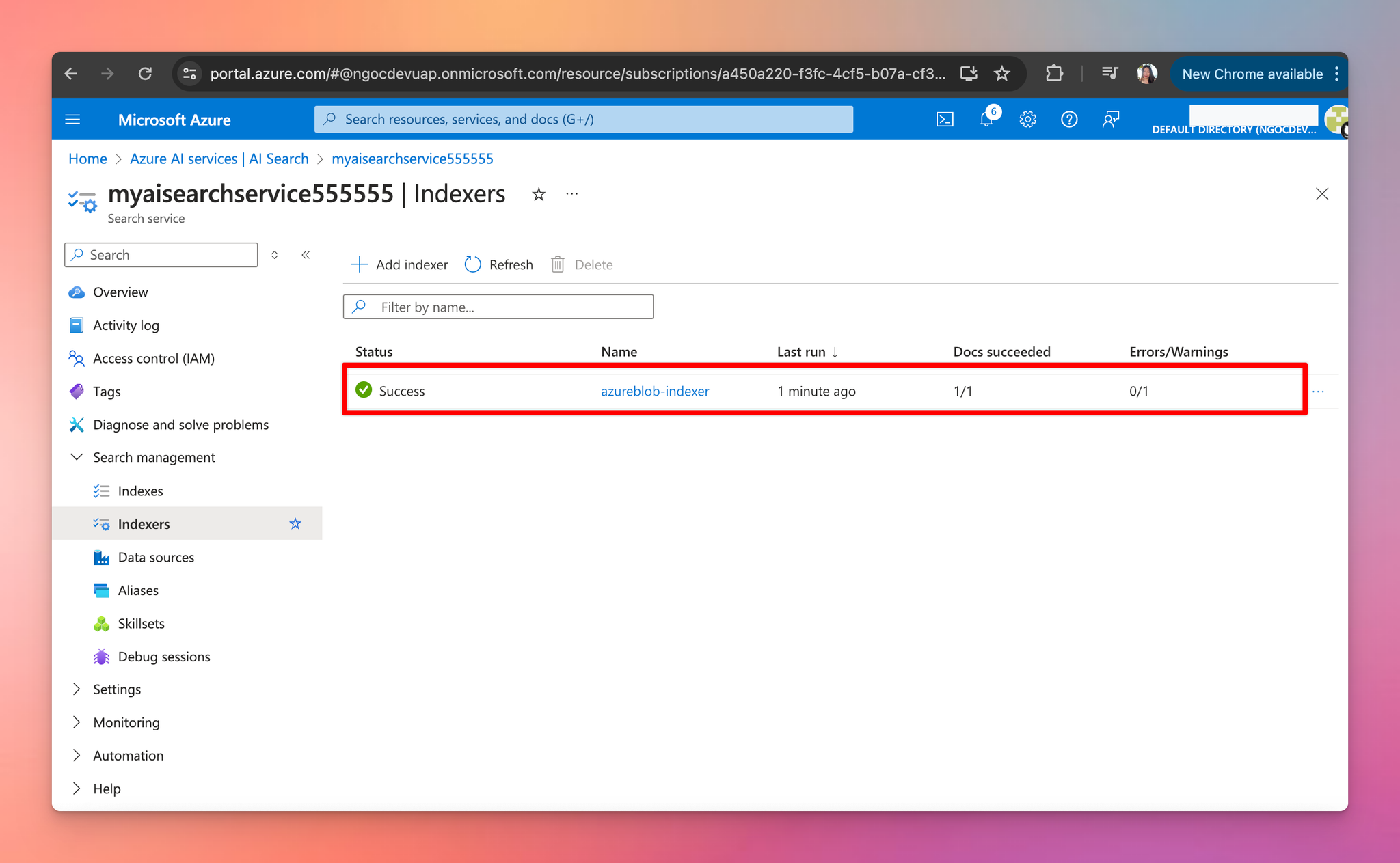The image size is (1400, 863).
Task: Open the Azure portal hamburger menu
Action: click(x=72, y=120)
